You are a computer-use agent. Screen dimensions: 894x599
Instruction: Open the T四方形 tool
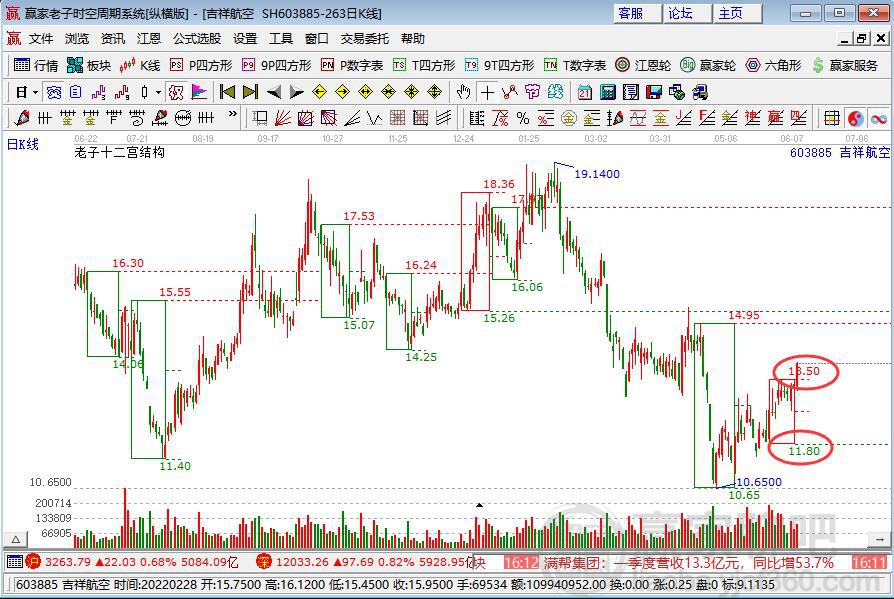pyautogui.click(x=424, y=66)
